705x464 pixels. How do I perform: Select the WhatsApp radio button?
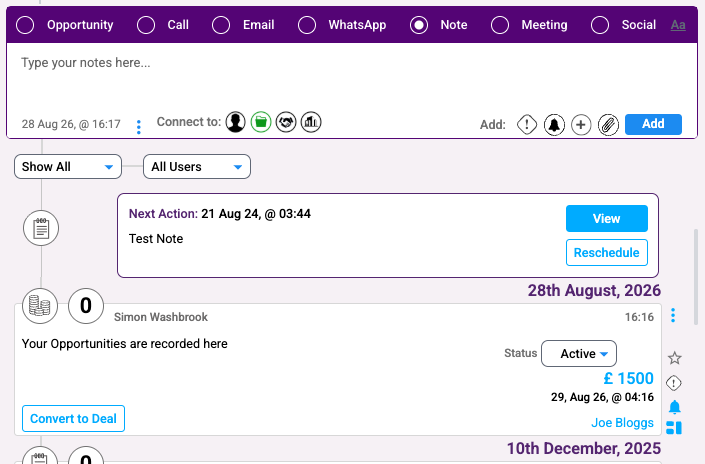coord(307,25)
